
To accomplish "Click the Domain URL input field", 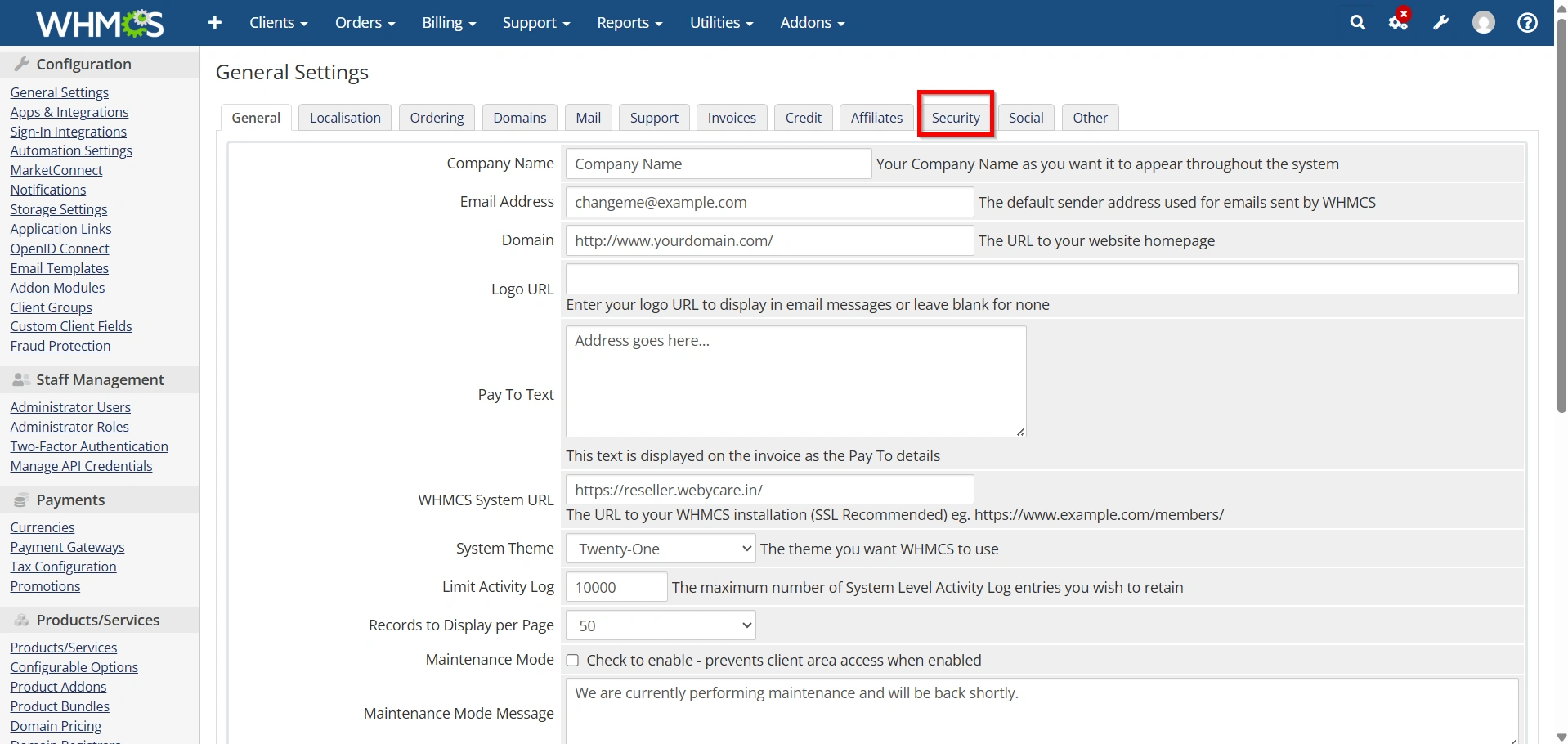I will click(x=769, y=240).
